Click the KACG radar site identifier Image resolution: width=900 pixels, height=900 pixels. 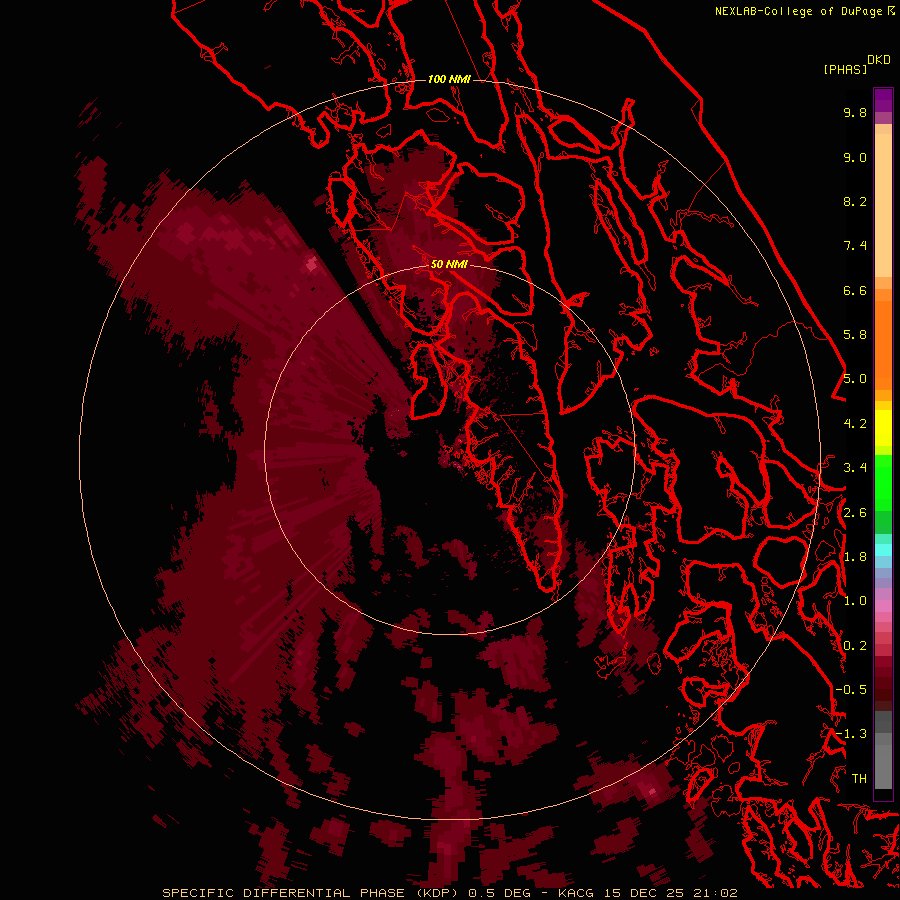coord(578,893)
